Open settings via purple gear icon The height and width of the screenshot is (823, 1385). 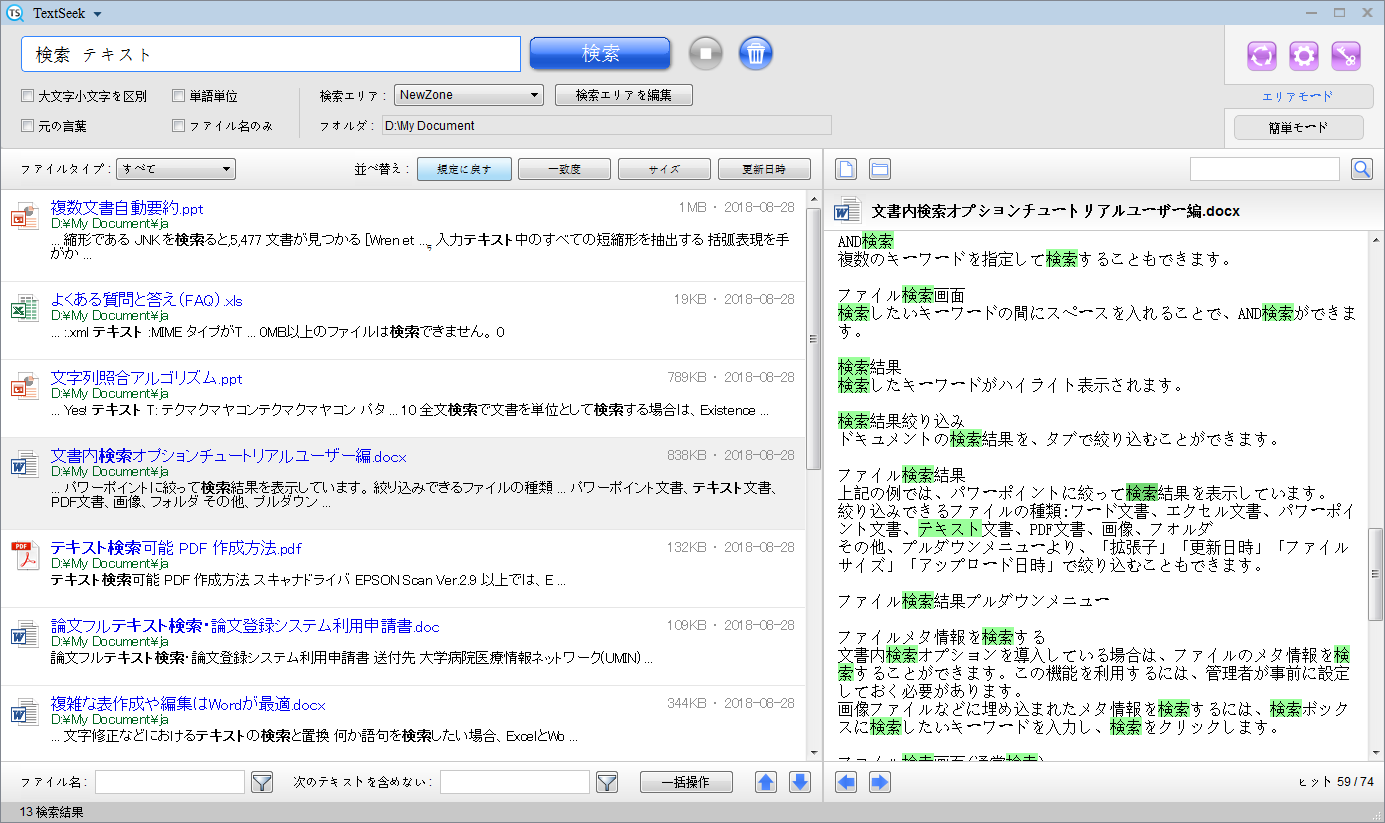point(1303,56)
